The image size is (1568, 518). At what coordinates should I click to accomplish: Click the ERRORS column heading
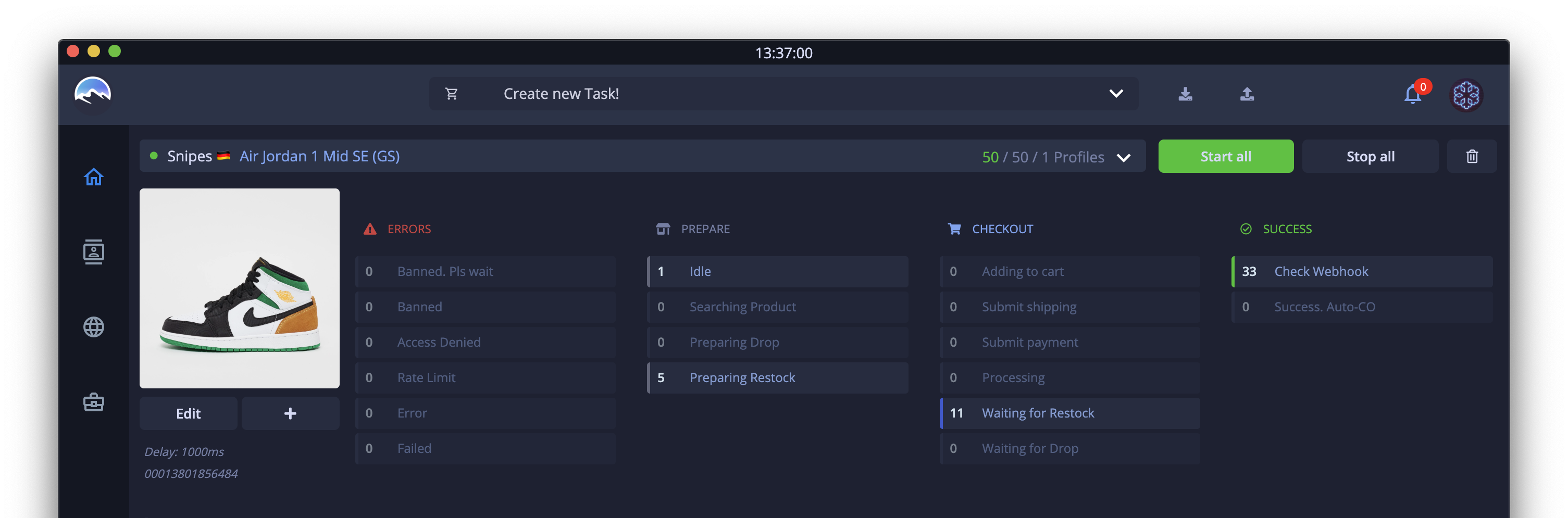(409, 229)
